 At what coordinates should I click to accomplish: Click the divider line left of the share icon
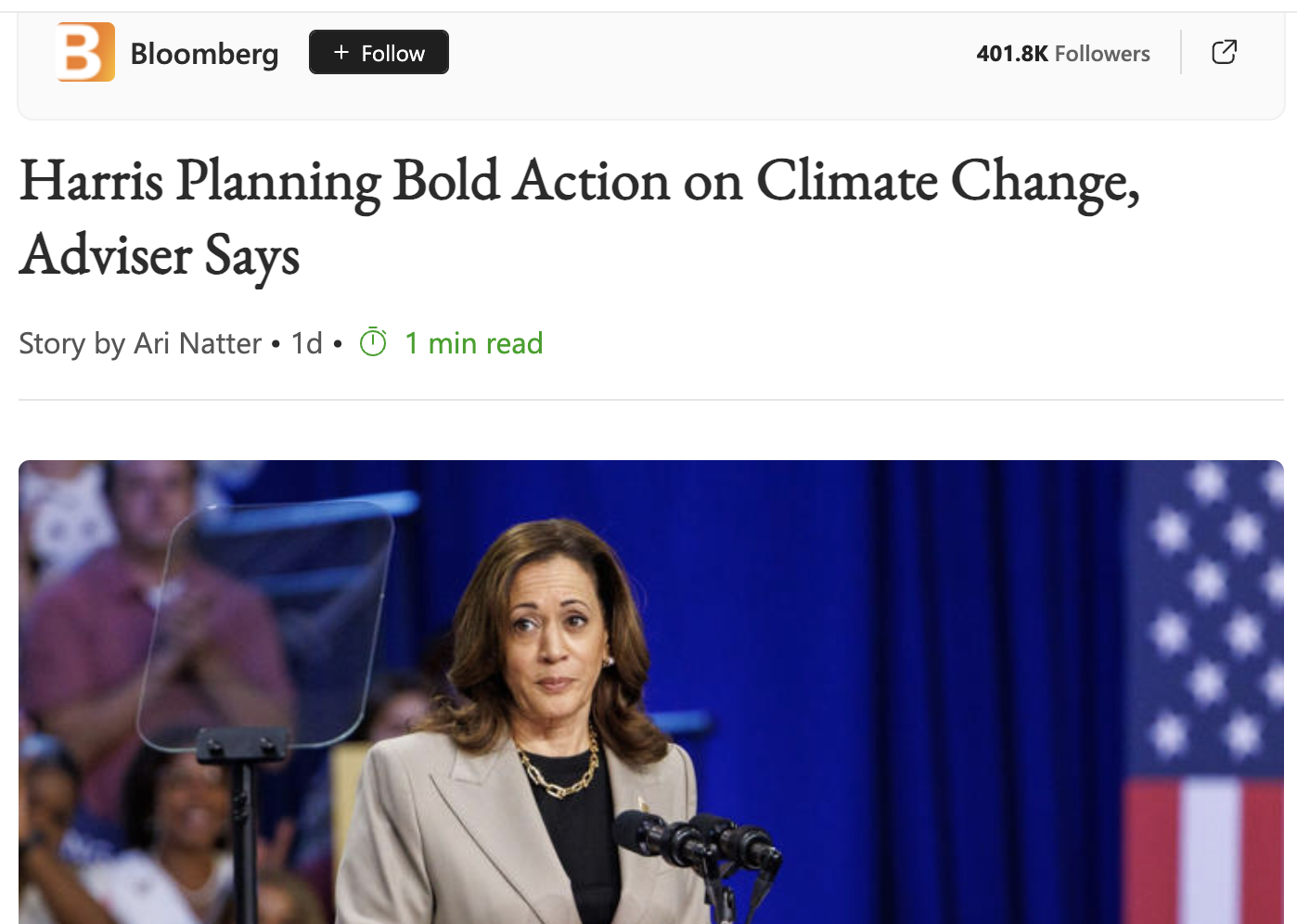(x=1181, y=52)
